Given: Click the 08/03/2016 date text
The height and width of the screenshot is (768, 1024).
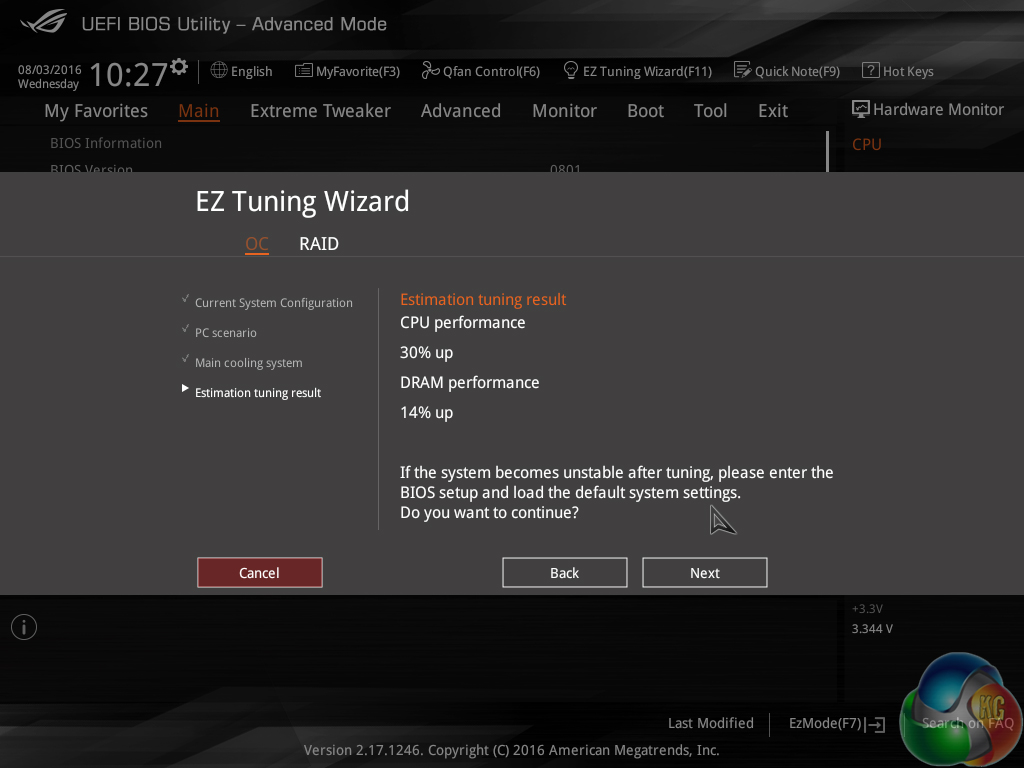Looking at the screenshot, I should pyautogui.click(x=50, y=69).
